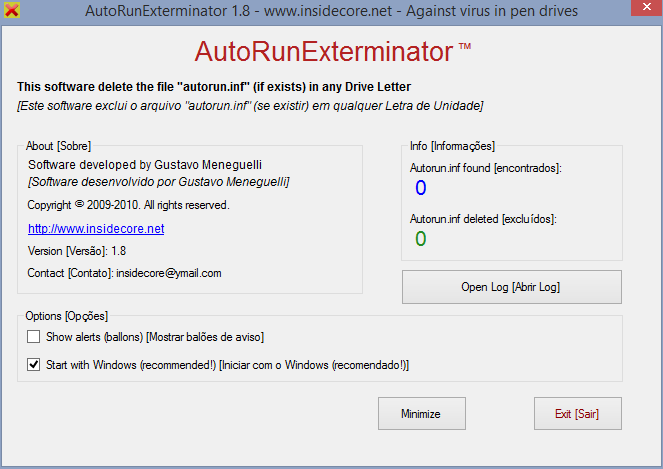663x469 pixels.
Task: Click the AutoRunExterminator title bar app icon
Action: 12,12
